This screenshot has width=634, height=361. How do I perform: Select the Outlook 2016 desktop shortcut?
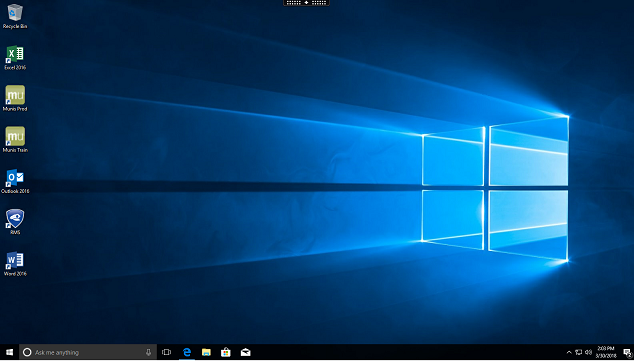[x=15, y=181]
